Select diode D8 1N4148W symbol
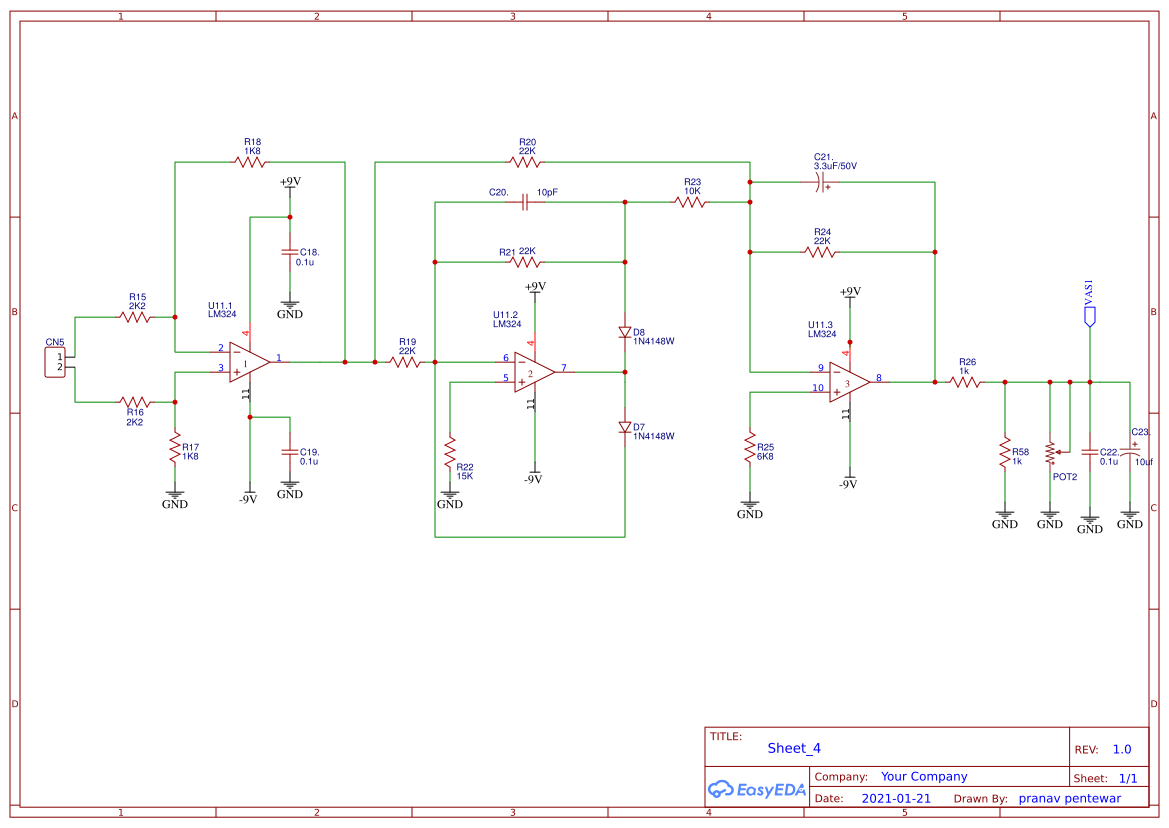 tap(623, 332)
